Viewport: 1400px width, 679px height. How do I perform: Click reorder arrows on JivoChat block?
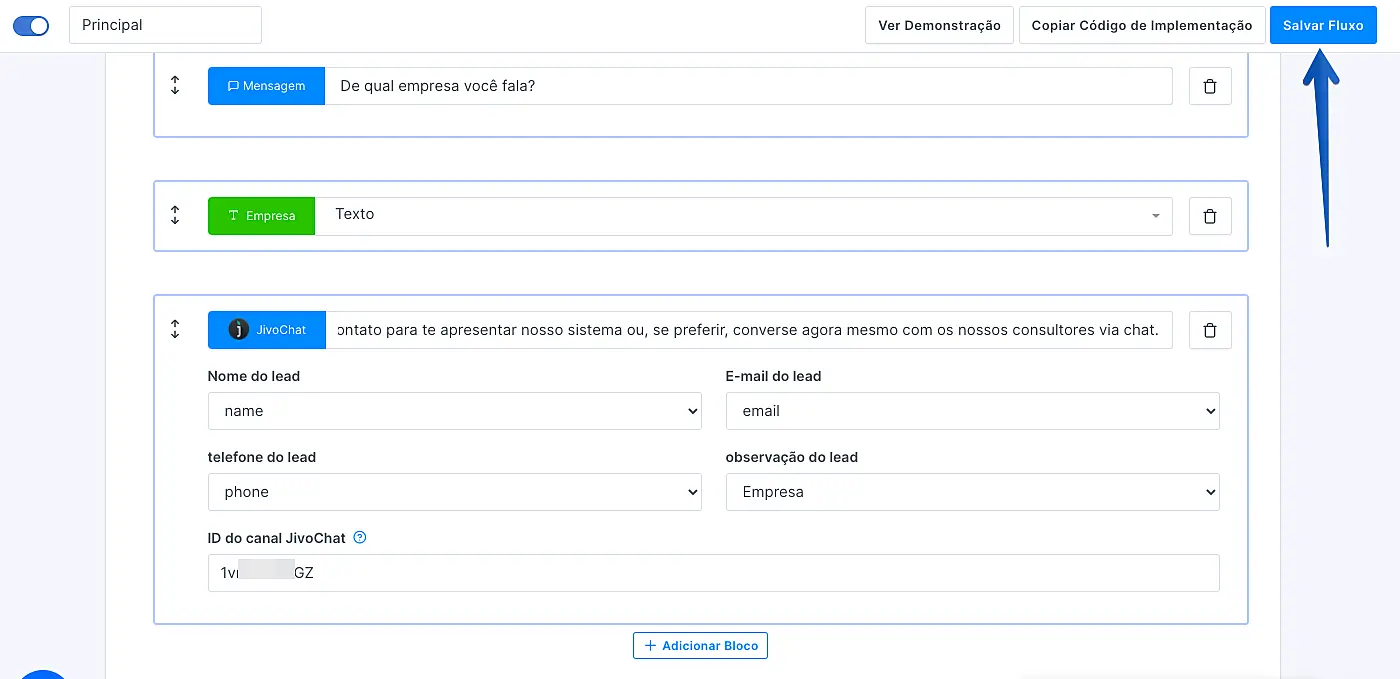click(x=175, y=329)
